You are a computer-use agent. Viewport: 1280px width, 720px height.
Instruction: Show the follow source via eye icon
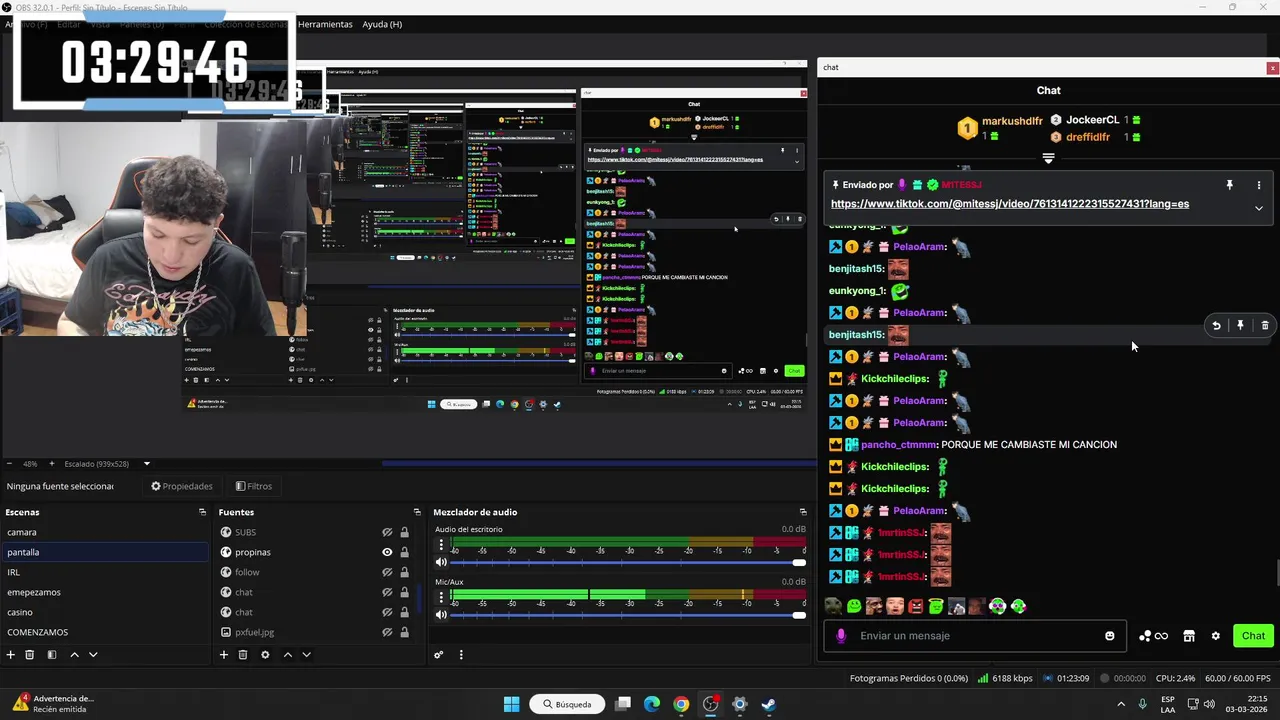(387, 572)
